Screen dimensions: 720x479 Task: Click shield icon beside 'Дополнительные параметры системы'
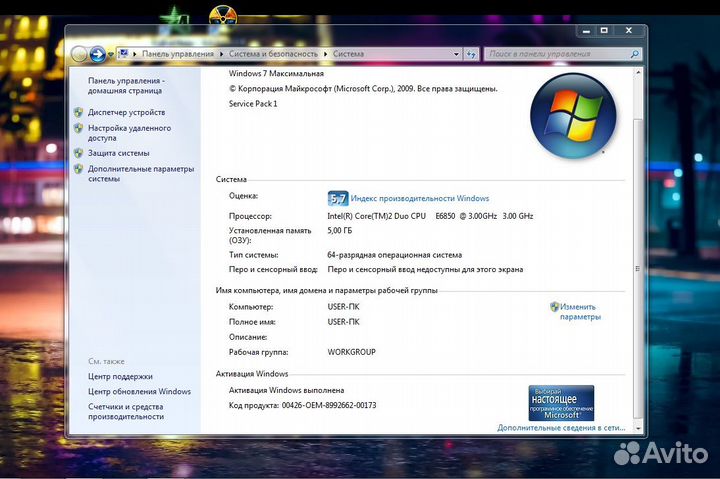point(79,169)
